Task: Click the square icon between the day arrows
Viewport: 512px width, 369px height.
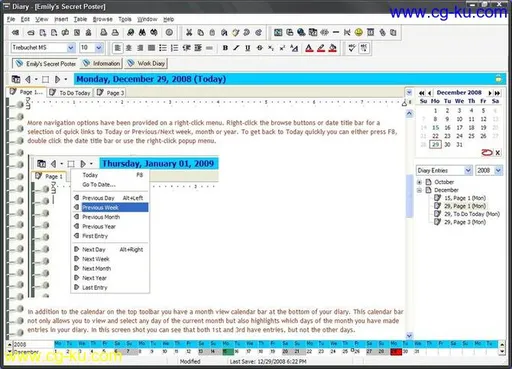Action: 45,79
